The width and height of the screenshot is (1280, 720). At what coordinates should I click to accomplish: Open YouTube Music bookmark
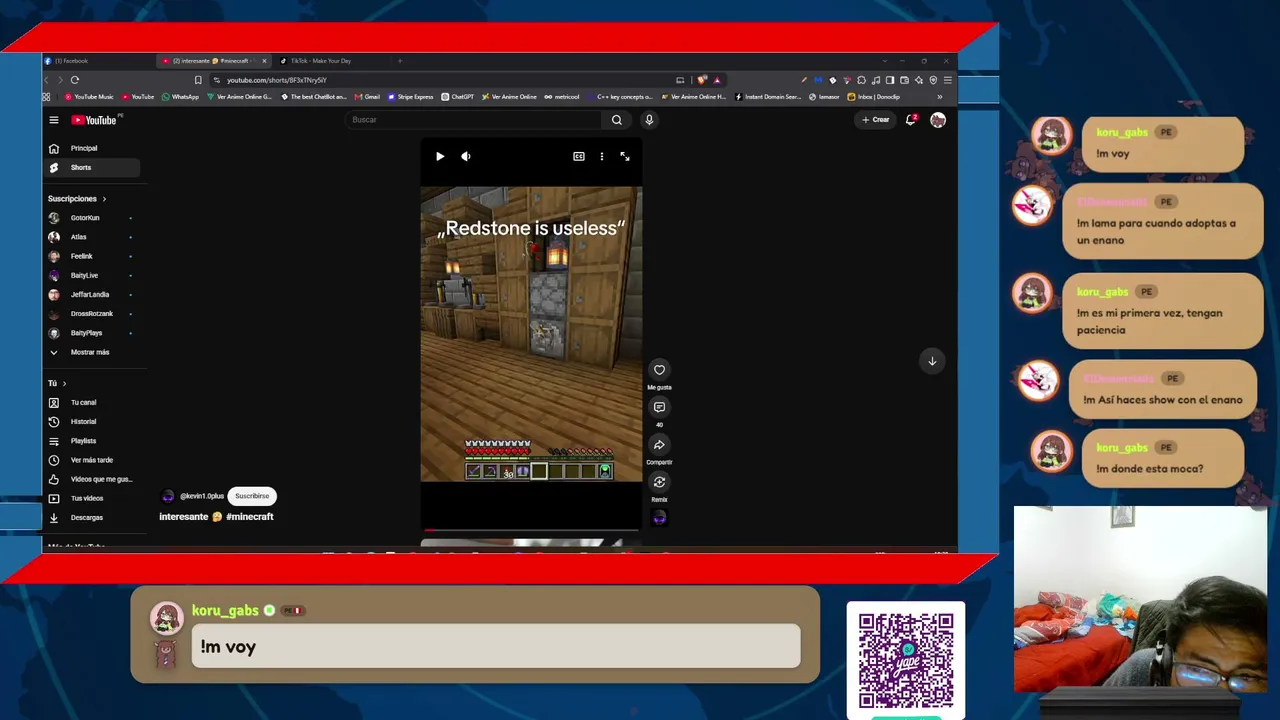[x=89, y=97]
